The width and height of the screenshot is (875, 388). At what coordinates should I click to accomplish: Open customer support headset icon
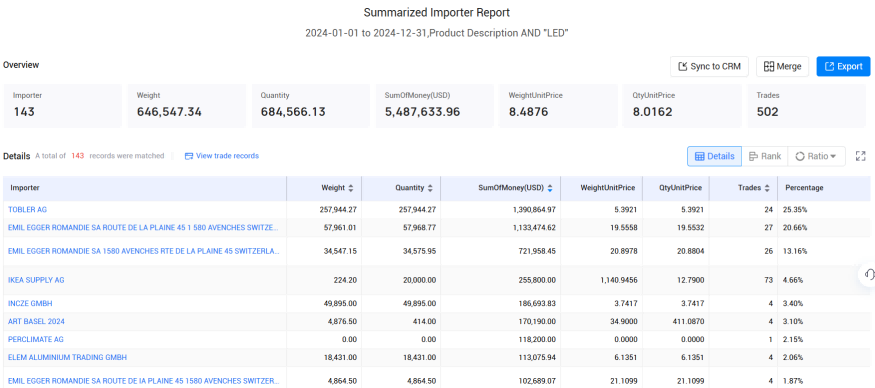click(868, 274)
